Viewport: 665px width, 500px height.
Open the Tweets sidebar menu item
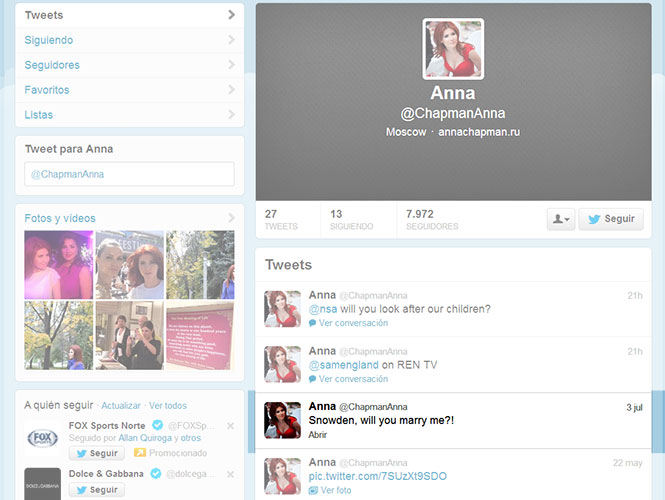coord(129,15)
